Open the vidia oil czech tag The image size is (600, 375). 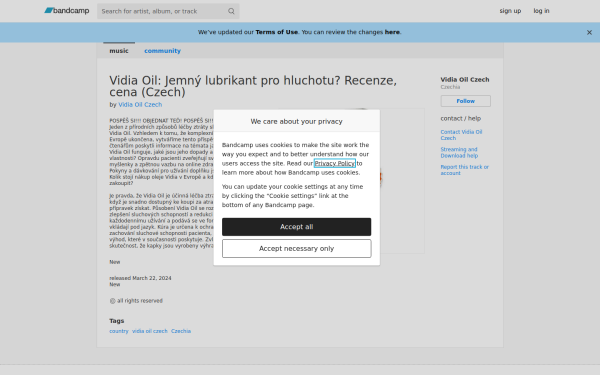coord(150,331)
